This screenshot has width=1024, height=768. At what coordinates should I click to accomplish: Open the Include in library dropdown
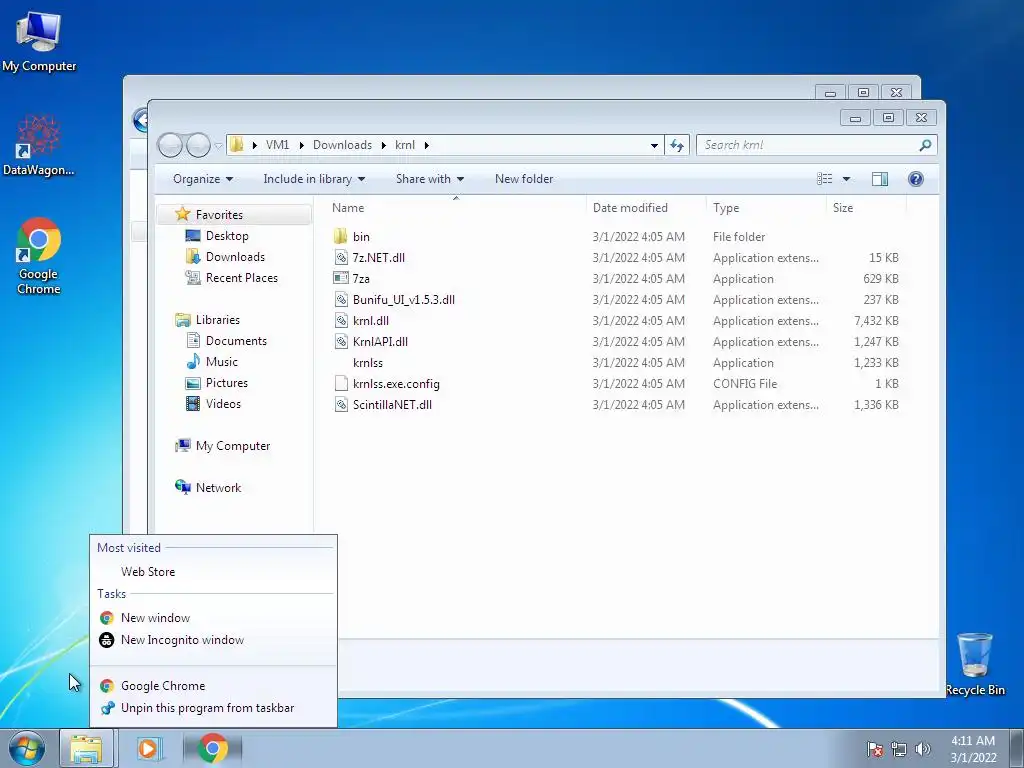[x=314, y=179]
